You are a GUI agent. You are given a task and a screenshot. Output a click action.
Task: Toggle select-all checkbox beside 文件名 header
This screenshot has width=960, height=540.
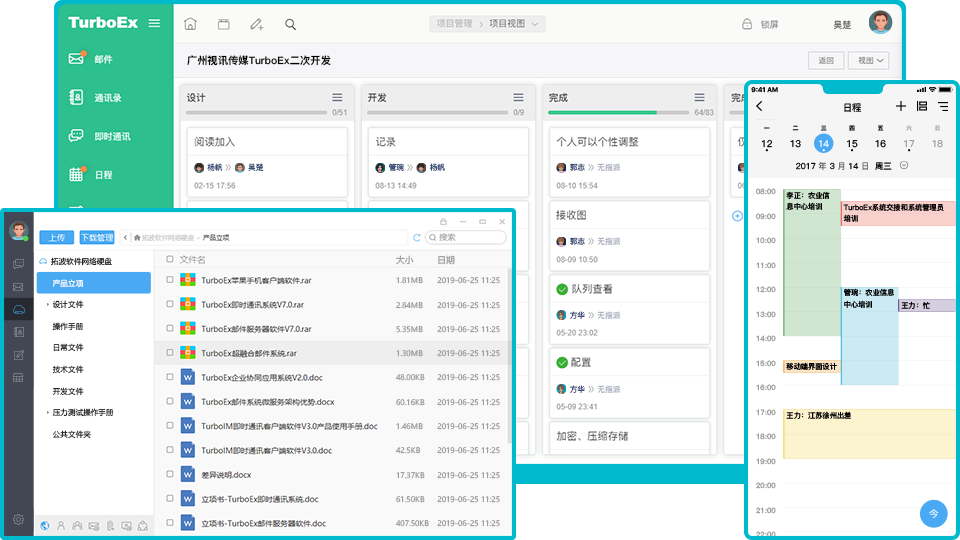170,260
